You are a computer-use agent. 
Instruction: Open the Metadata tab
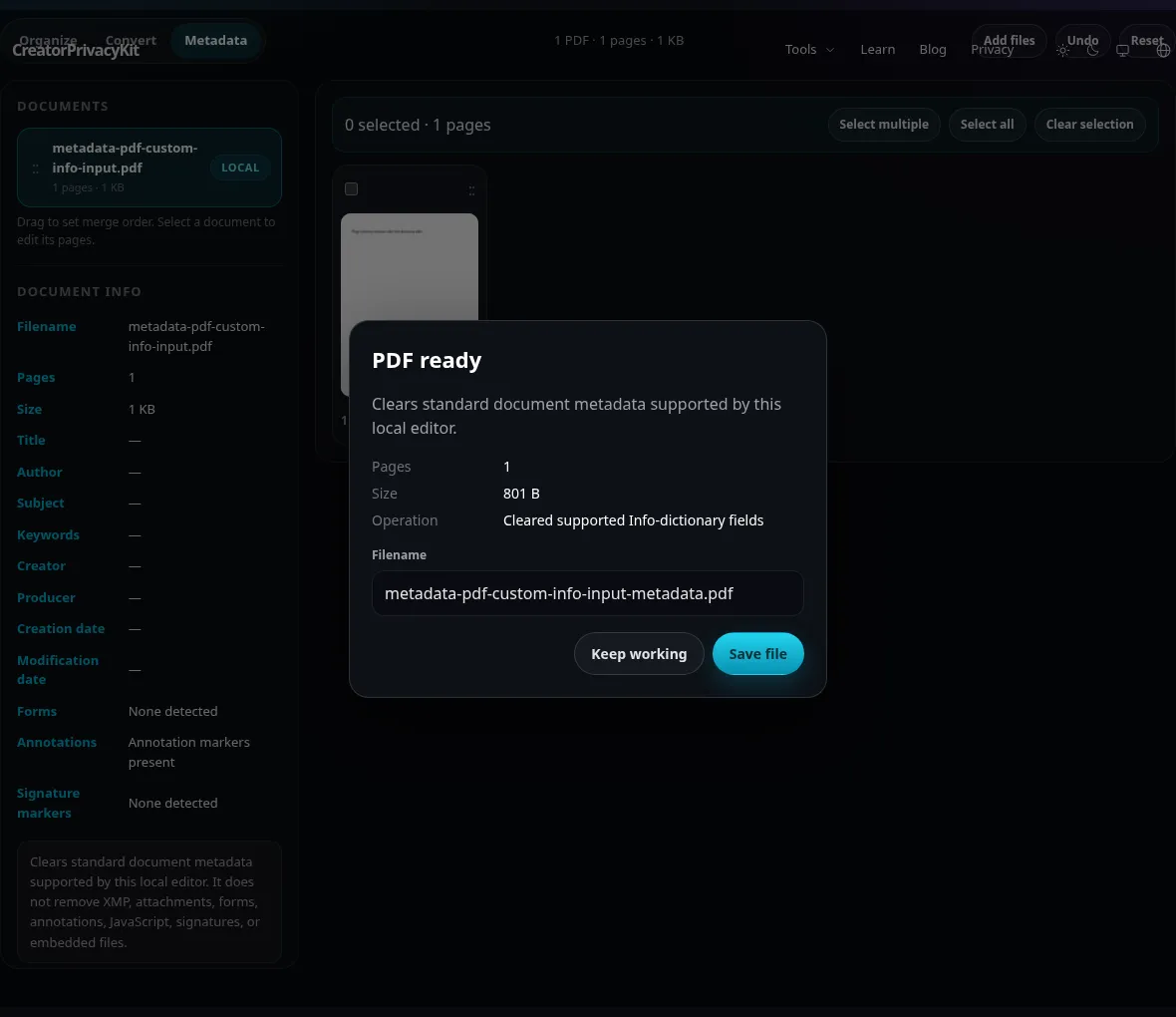tap(216, 41)
